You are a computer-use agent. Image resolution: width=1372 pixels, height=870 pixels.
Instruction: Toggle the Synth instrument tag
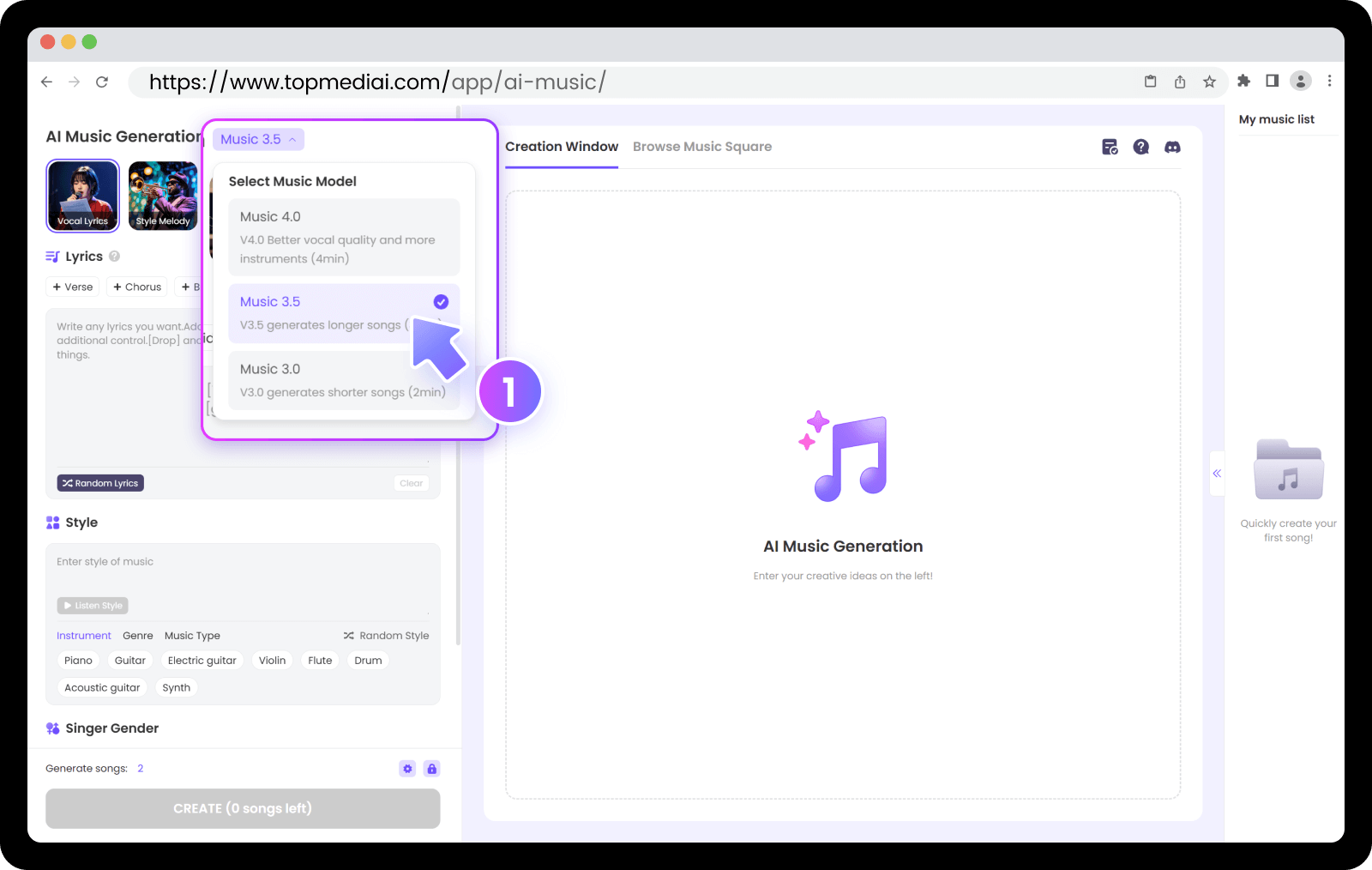point(177,688)
